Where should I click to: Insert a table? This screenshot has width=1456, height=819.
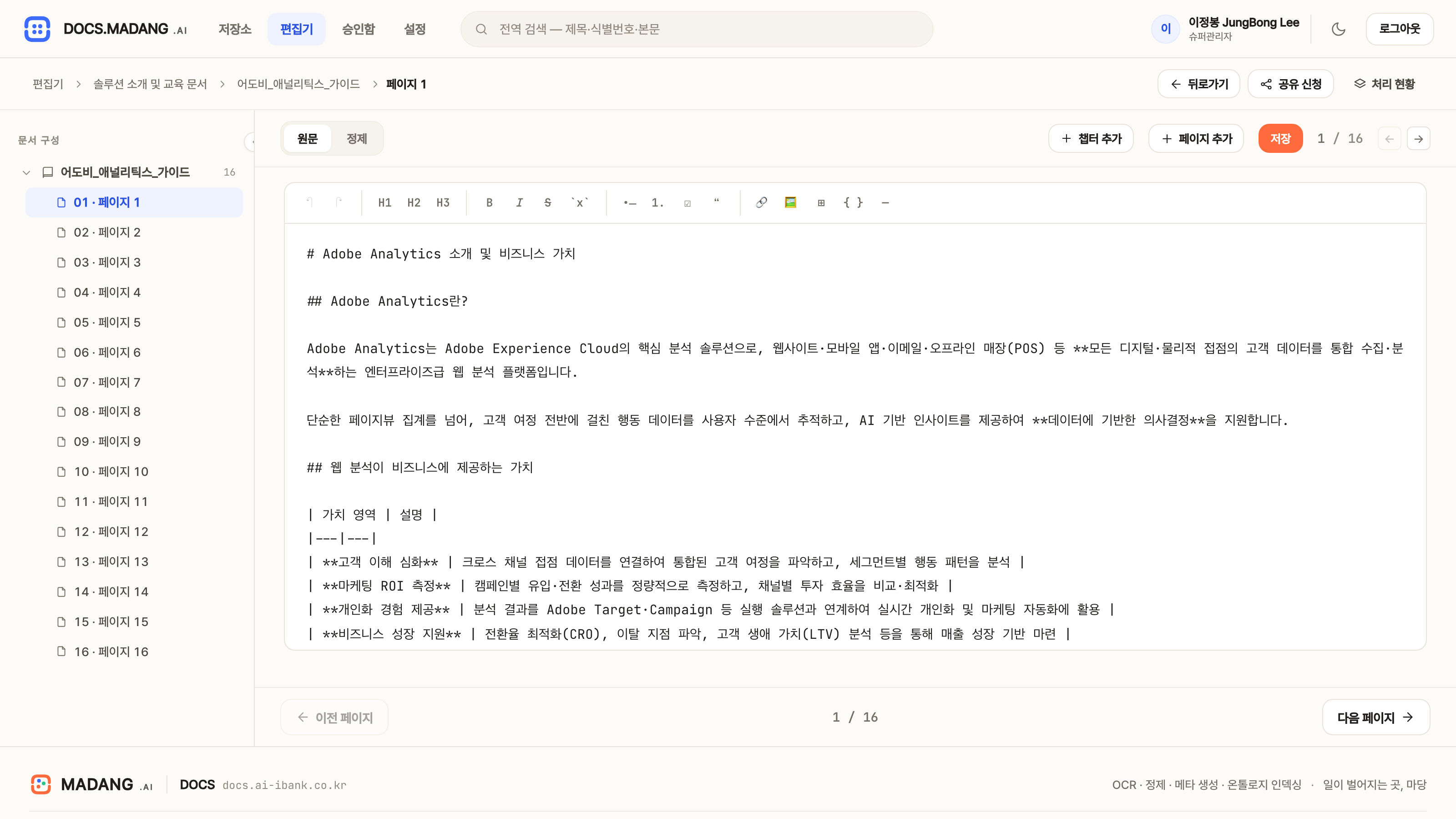(x=821, y=202)
